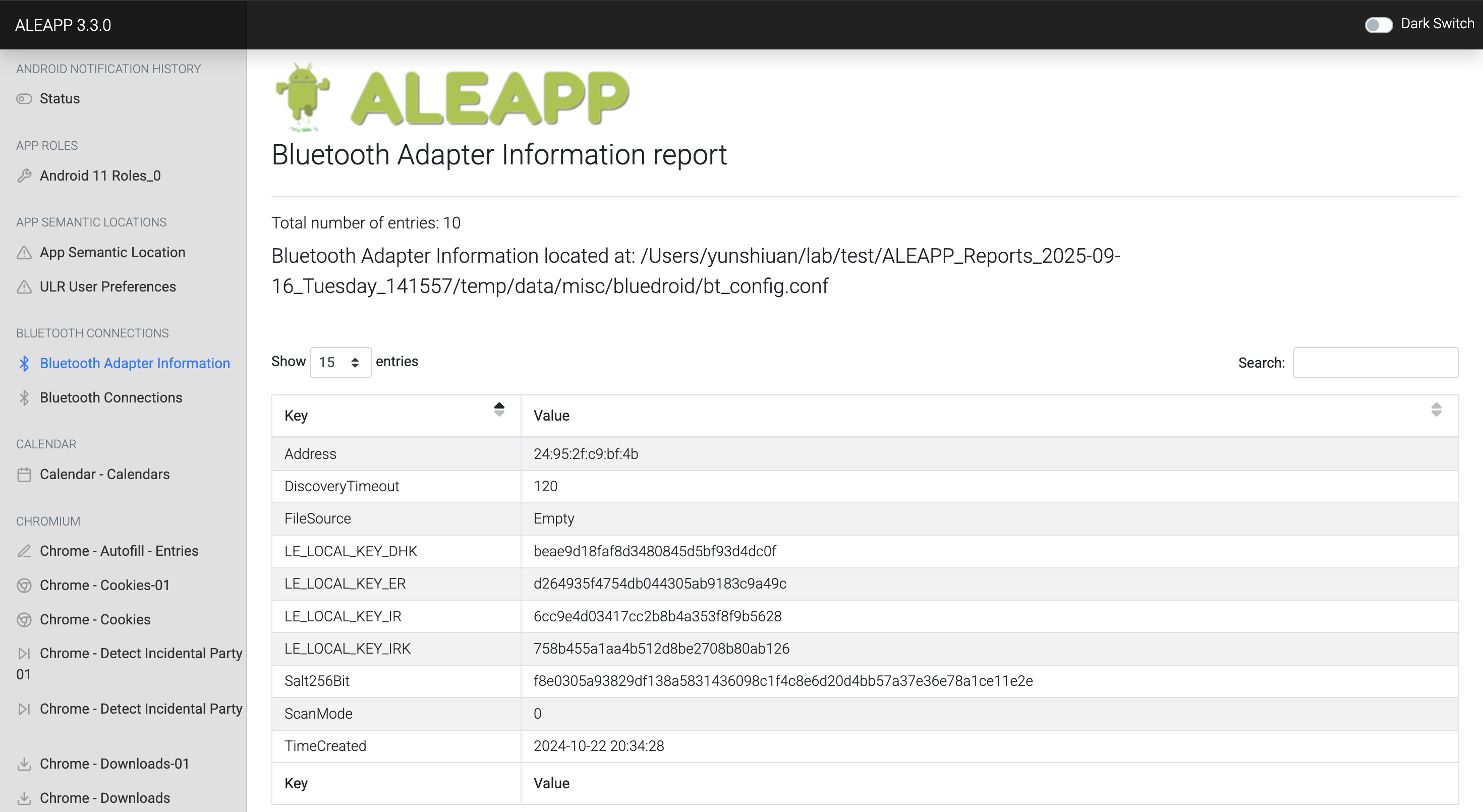
Task: Click the pencil icon beside Chrome - Autofill - Entries
Action: coord(24,551)
